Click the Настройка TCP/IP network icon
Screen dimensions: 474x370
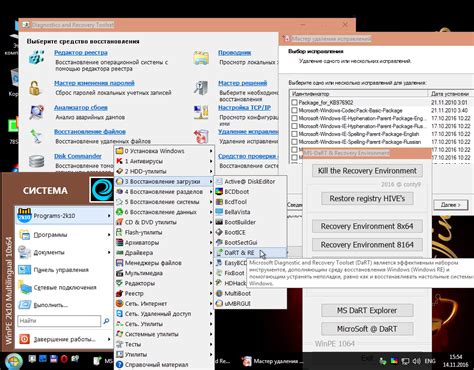[x=201, y=112]
